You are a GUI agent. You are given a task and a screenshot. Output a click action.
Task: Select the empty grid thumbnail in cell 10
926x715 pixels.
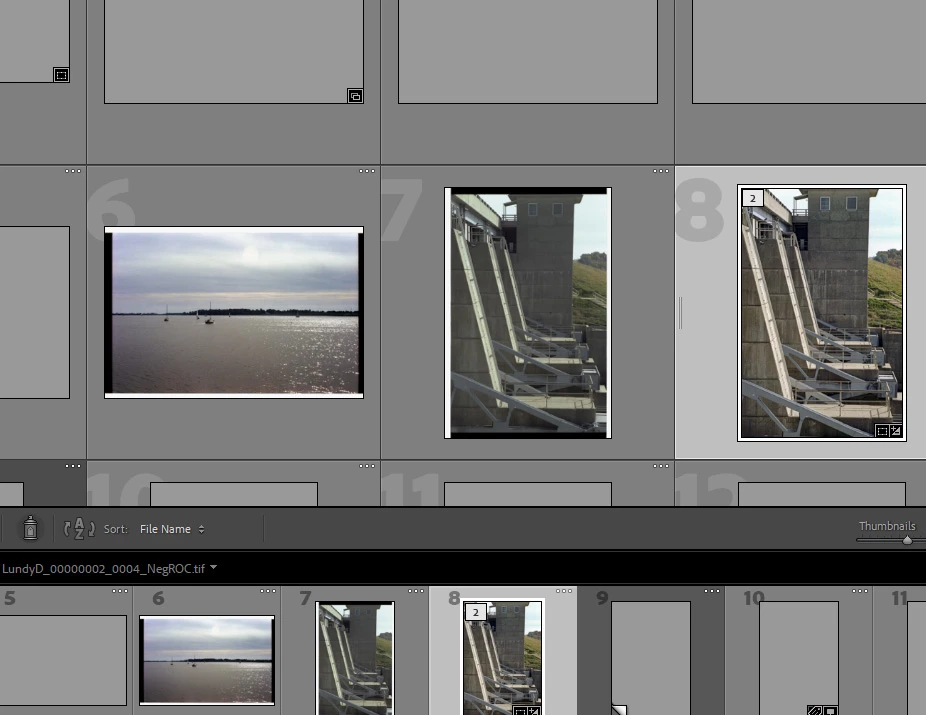tap(234, 494)
